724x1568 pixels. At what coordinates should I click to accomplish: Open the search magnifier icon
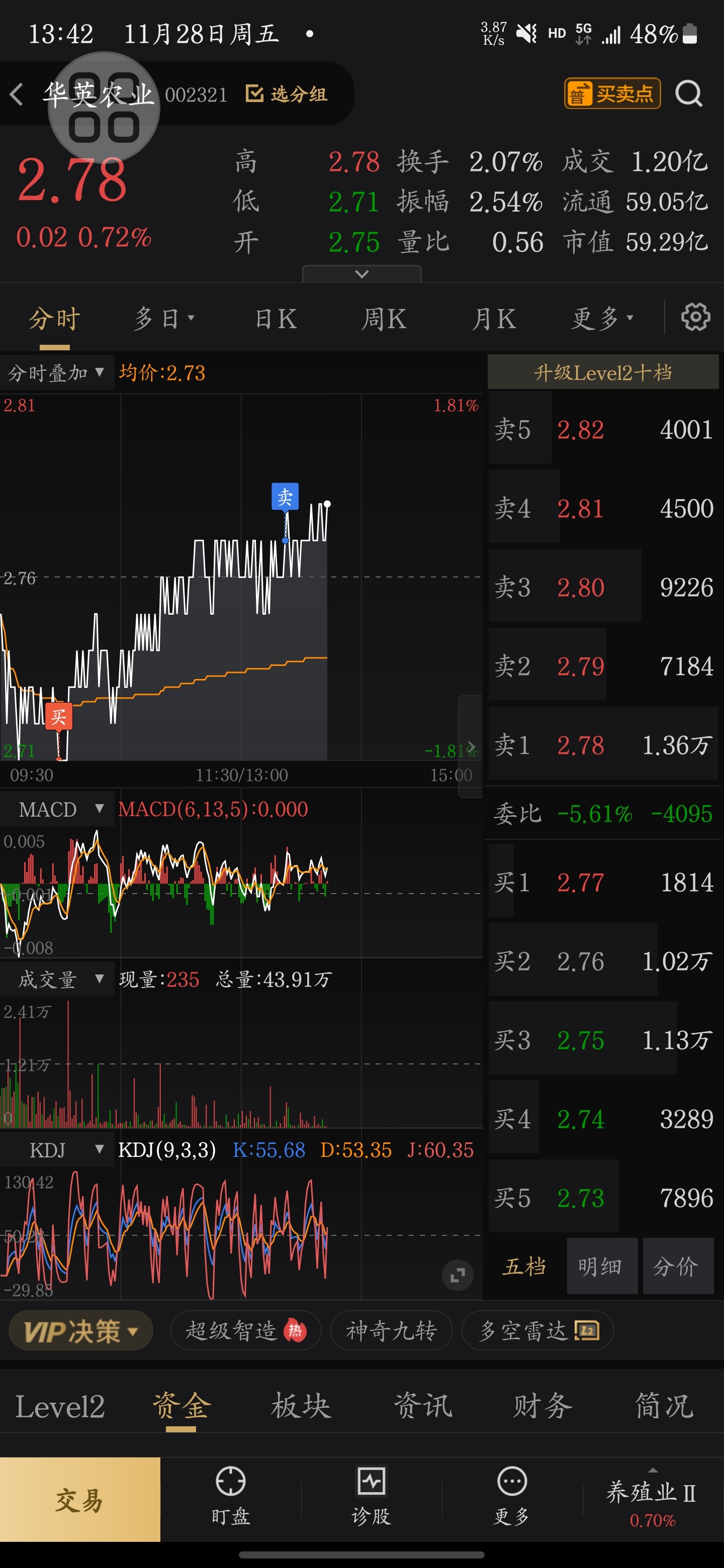pyautogui.click(x=689, y=94)
